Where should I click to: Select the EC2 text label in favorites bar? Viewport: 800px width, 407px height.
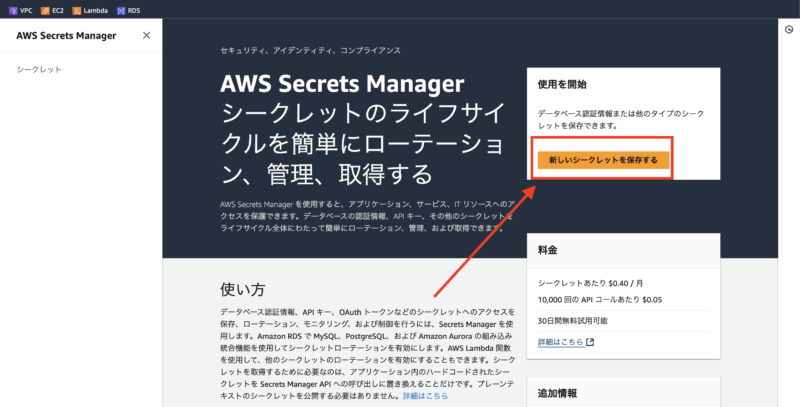pyautogui.click(x=58, y=11)
